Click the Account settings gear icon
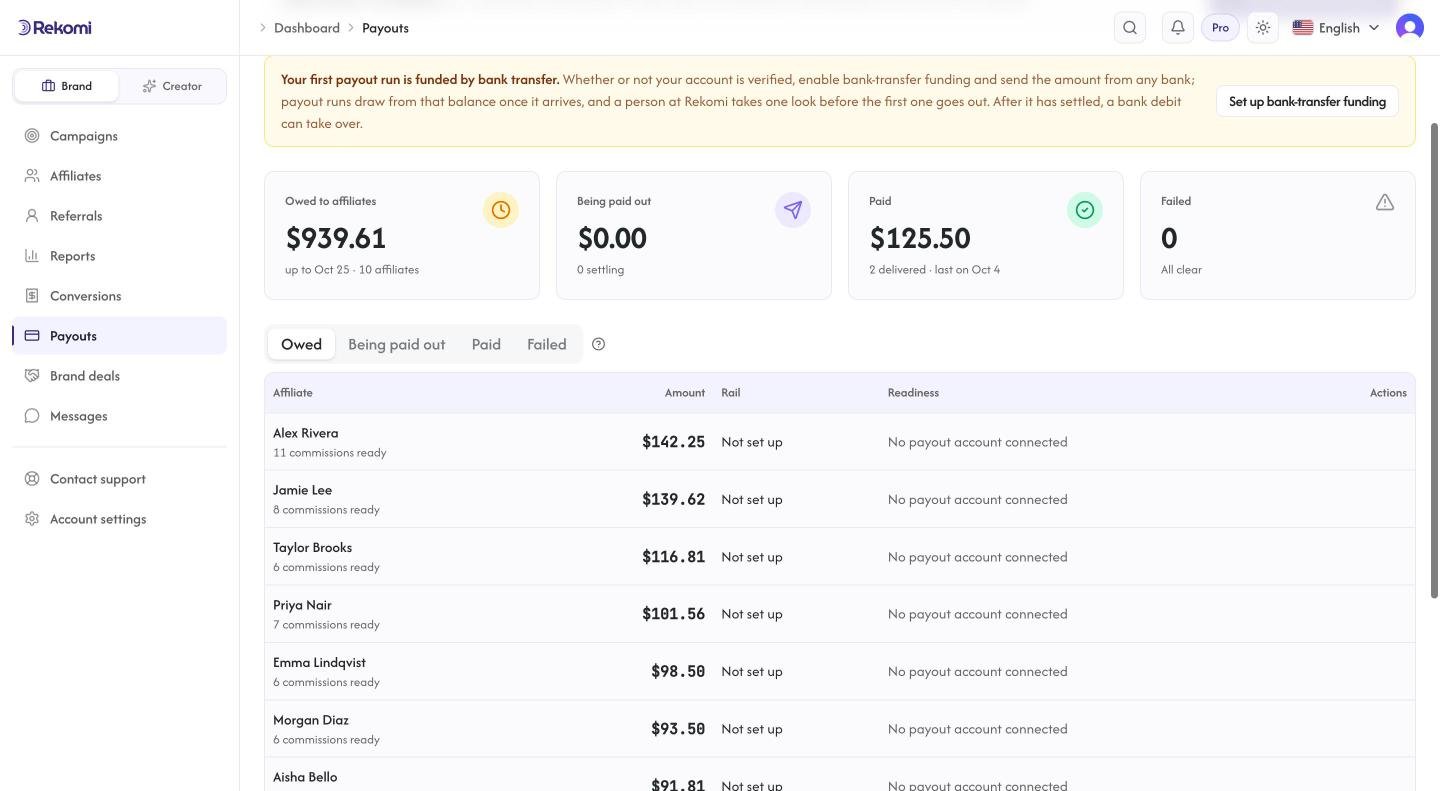This screenshot has height=791, width=1440. (32, 519)
